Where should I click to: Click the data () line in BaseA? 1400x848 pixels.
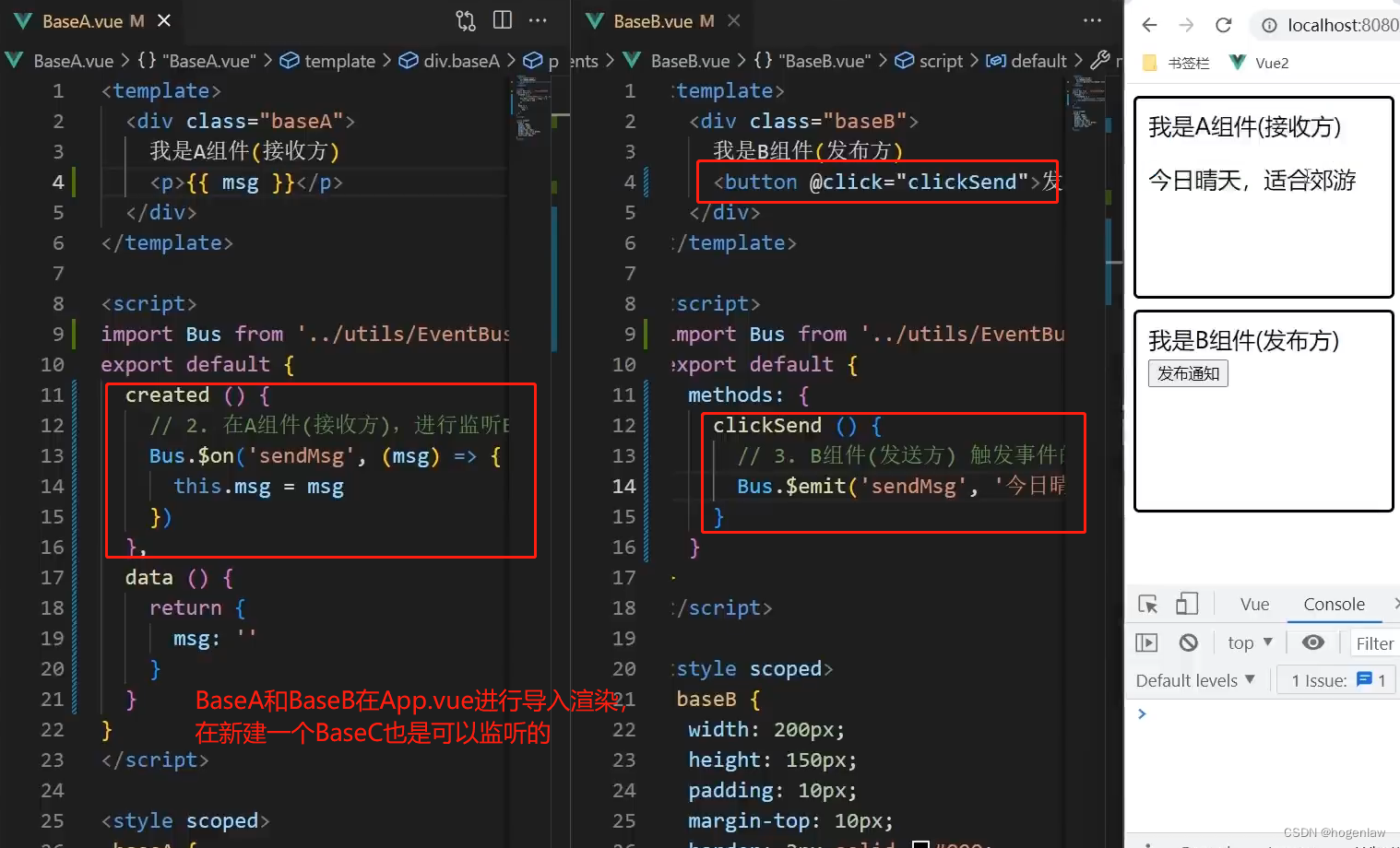179,577
